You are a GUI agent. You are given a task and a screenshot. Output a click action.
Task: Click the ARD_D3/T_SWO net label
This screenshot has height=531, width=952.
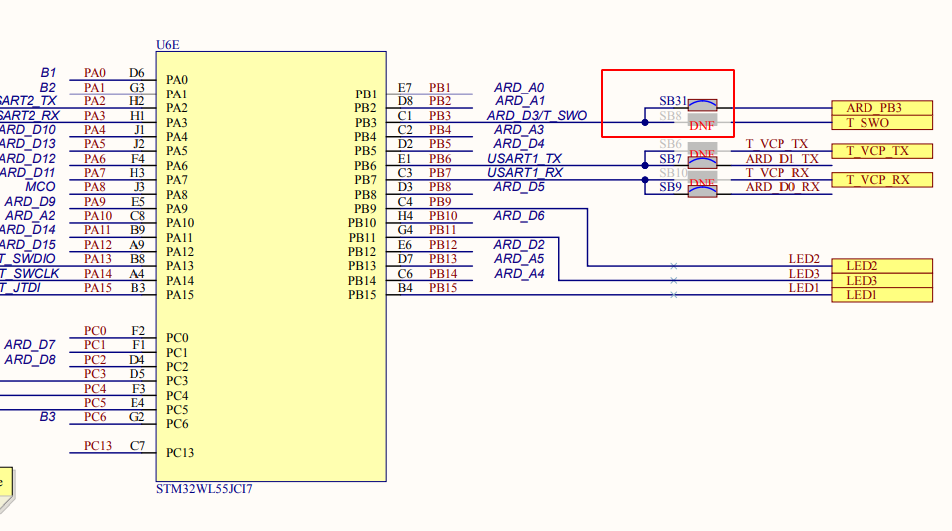click(x=537, y=115)
